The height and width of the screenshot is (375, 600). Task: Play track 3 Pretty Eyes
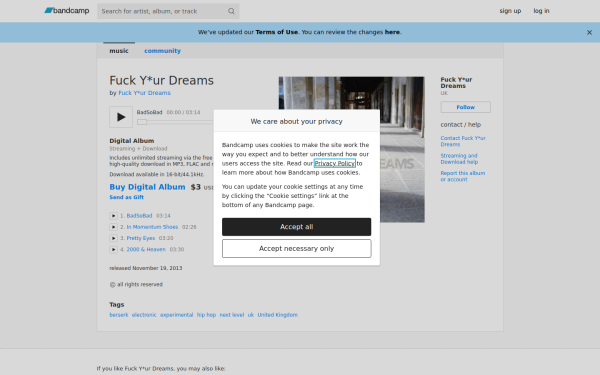(113, 238)
